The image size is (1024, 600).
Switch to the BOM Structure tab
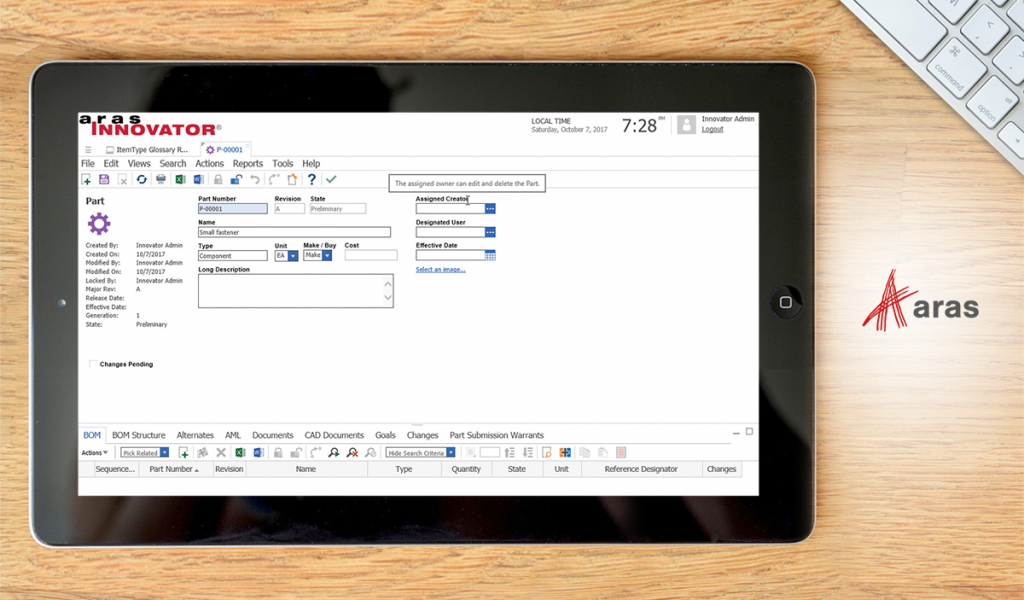[139, 435]
